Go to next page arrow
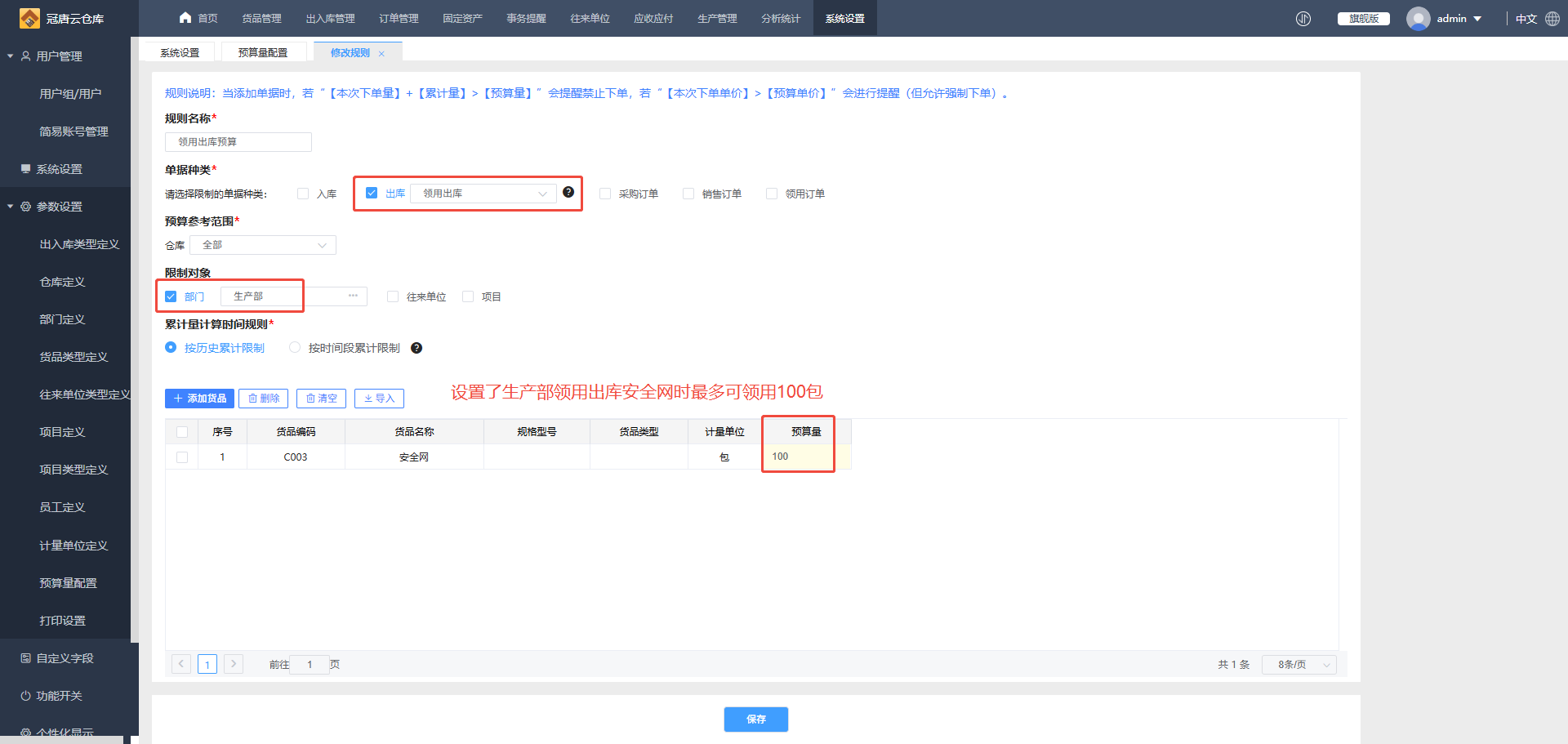 click(x=234, y=664)
